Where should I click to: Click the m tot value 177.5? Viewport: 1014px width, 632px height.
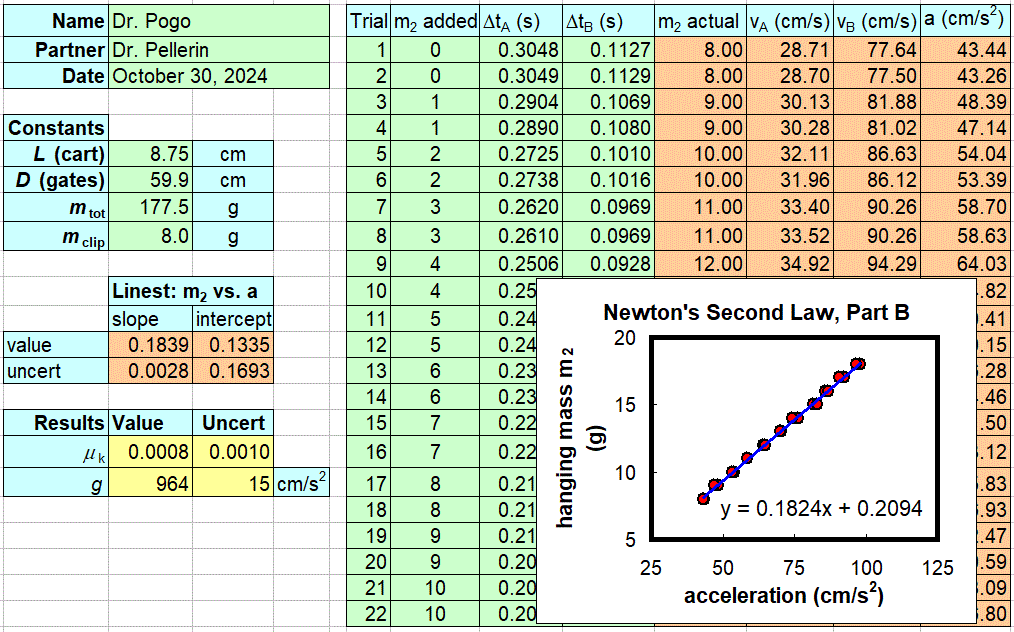click(x=150, y=209)
